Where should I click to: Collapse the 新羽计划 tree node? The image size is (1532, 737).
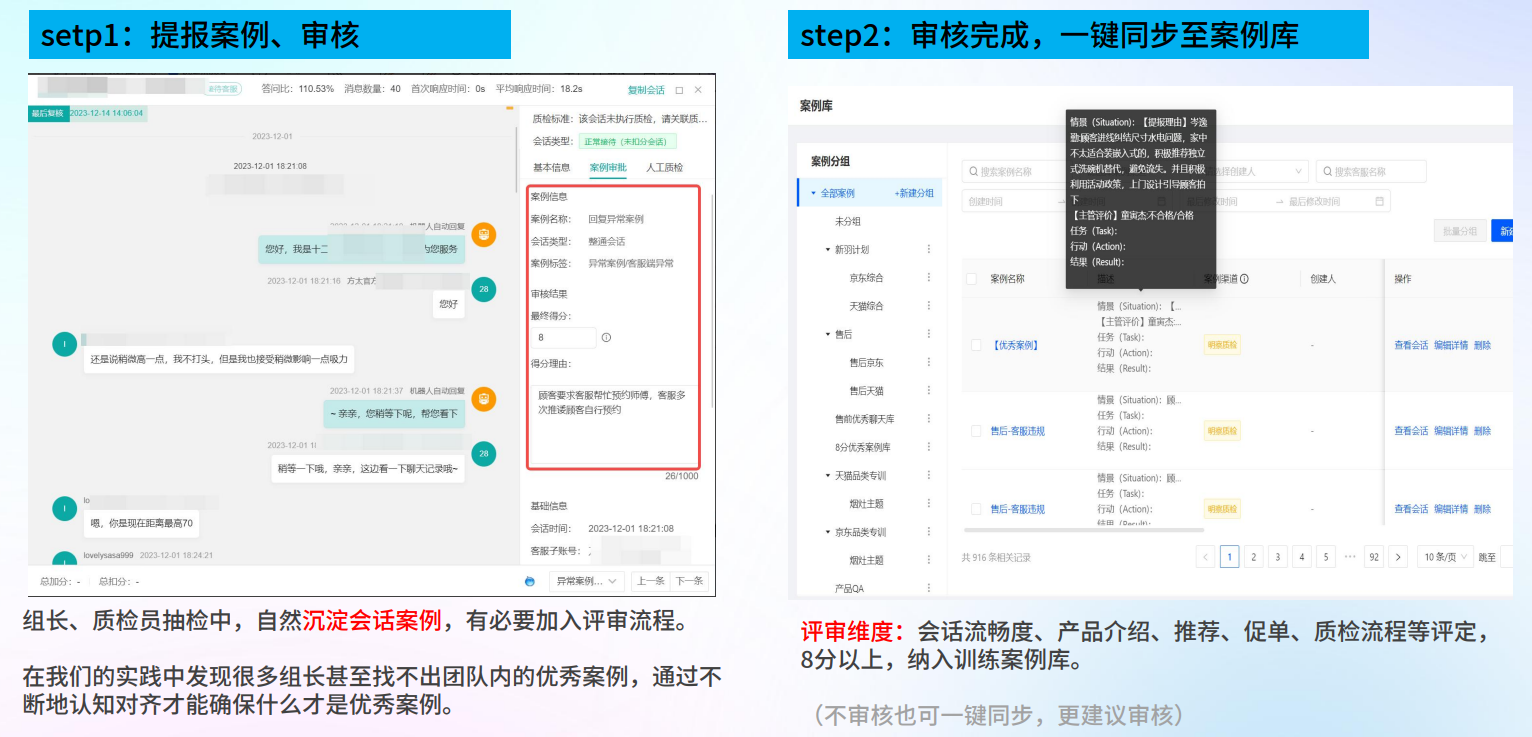pos(828,249)
